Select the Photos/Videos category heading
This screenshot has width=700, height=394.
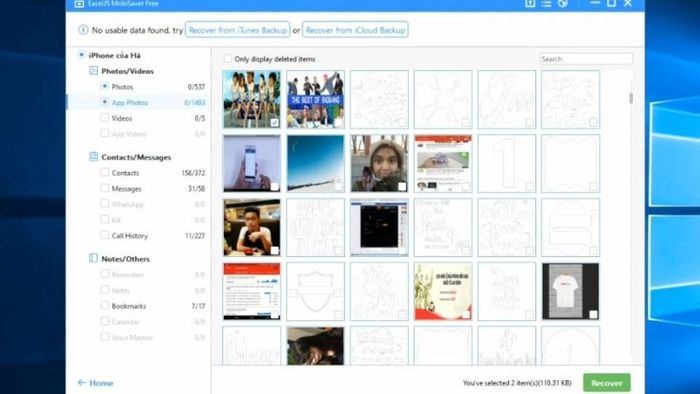(127, 71)
